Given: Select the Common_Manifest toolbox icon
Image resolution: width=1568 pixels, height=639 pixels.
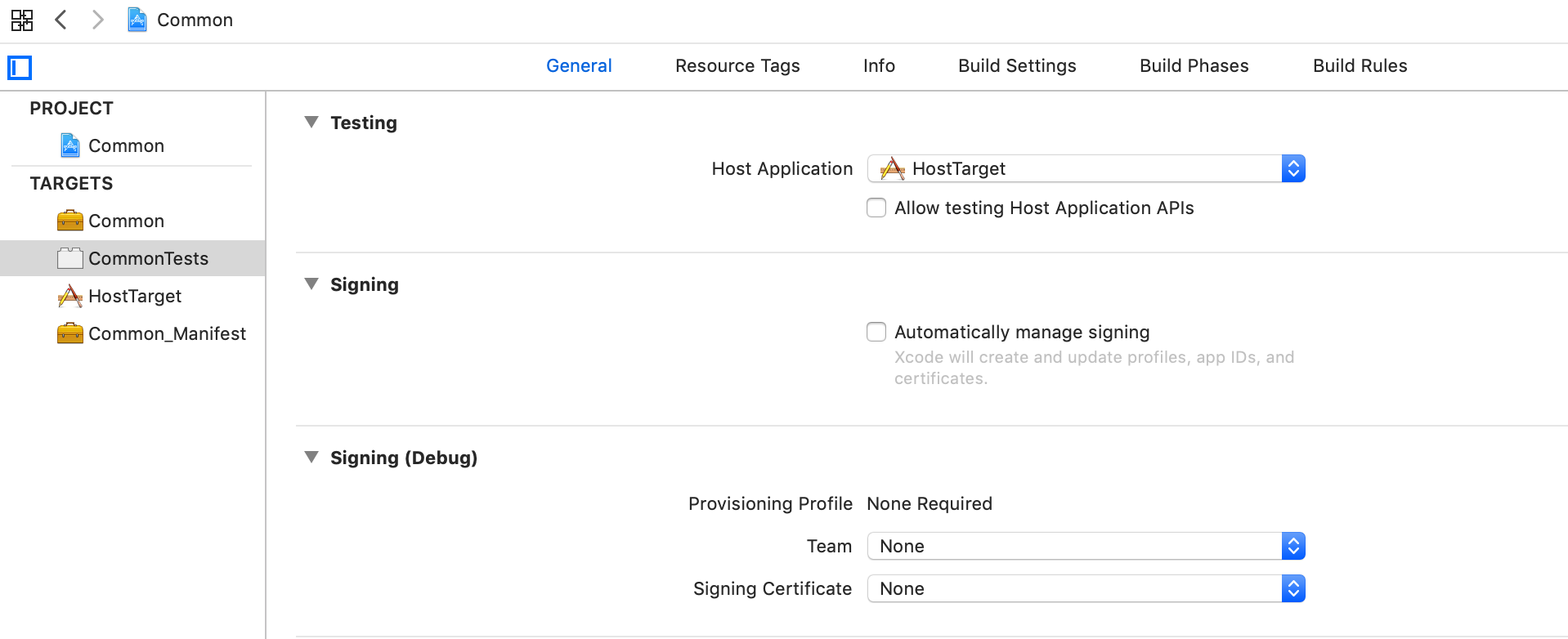Looking at the screenshot, I should point(70,333).
